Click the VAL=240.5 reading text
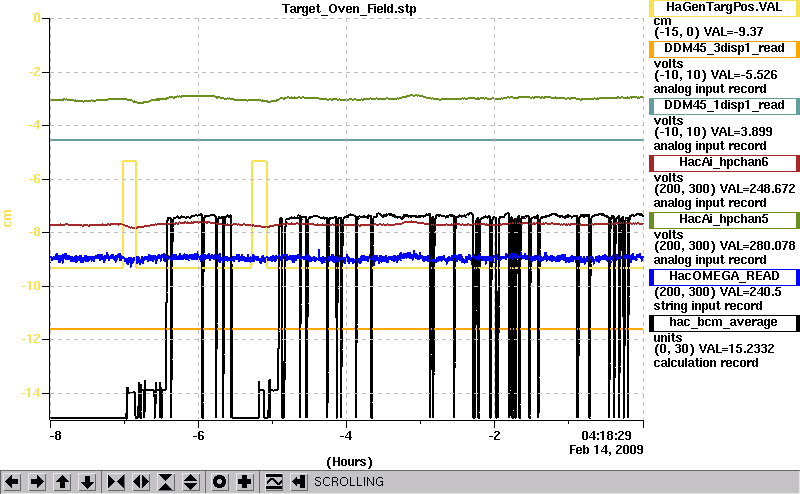The image size is (800, 494). tap(750, 292)
